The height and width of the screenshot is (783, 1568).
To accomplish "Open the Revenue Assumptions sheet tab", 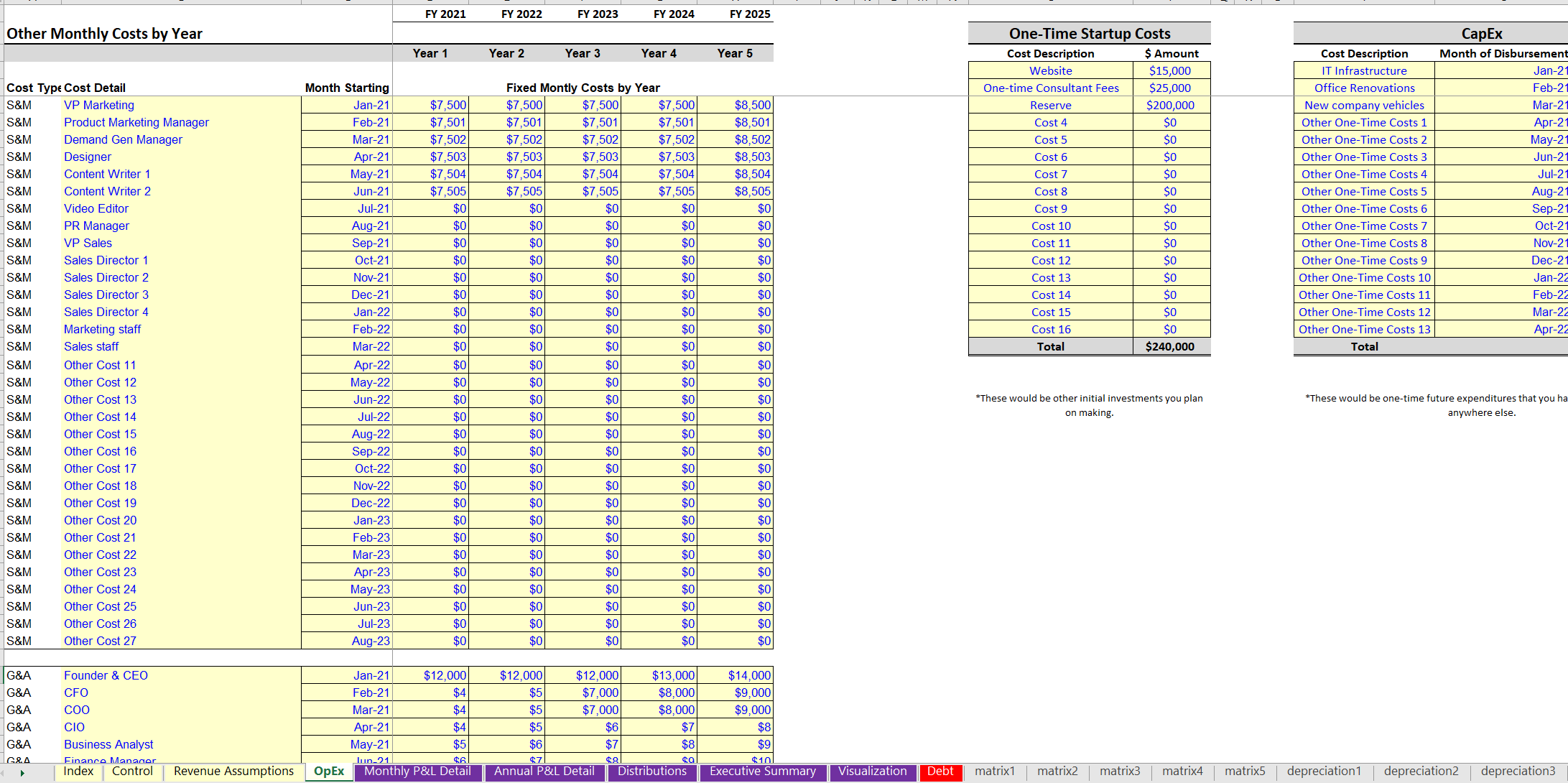I will pyautogui.click(x=233, y=772).
